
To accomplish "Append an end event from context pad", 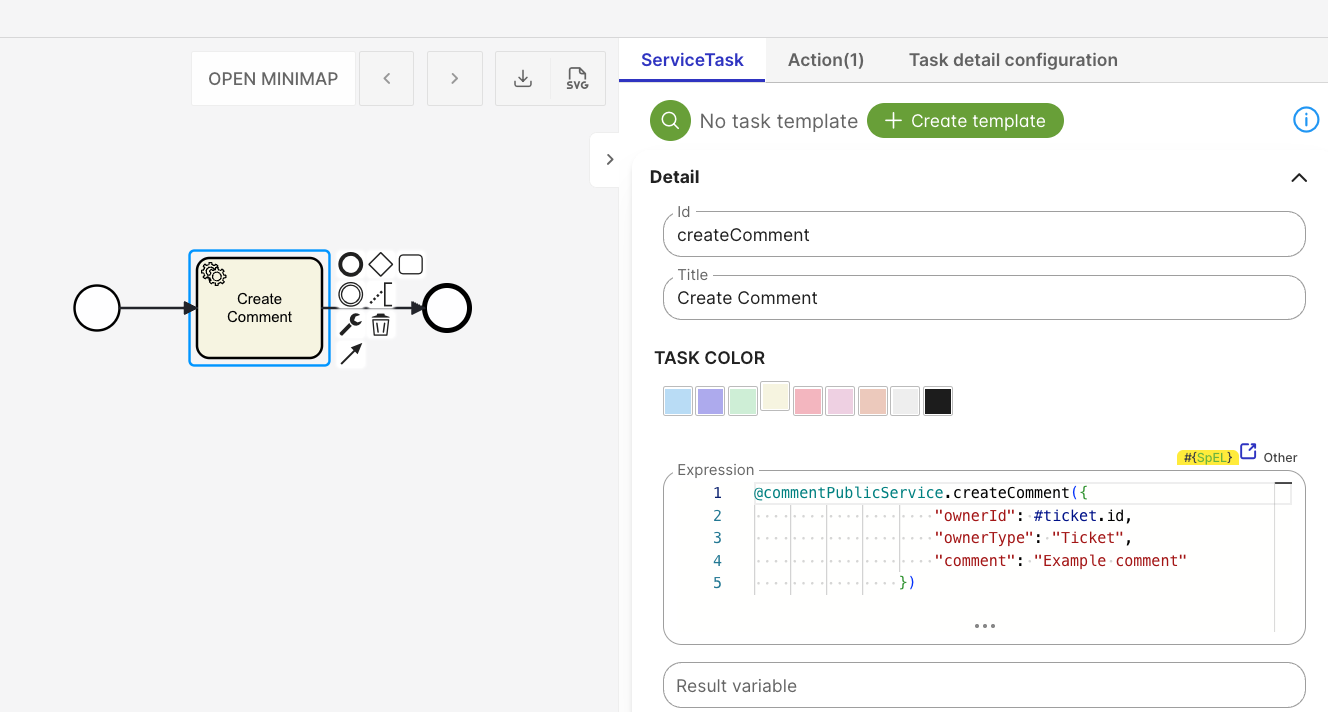I will click(x=350, y=265).
